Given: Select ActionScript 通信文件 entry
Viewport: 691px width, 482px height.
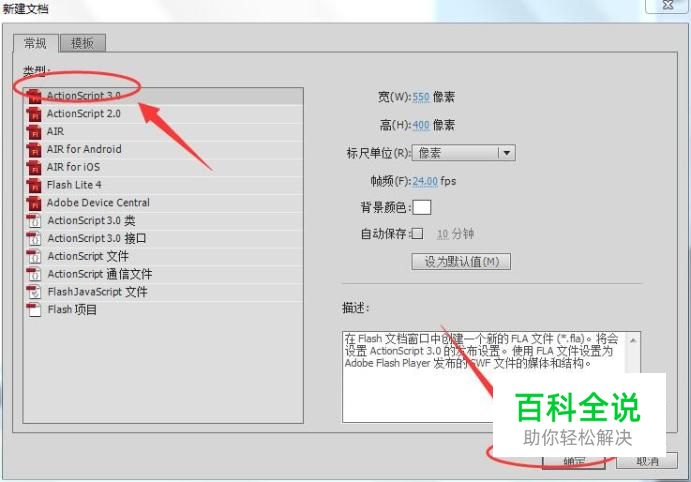Looking at the screenshot, I should click(x=163, y=274).
